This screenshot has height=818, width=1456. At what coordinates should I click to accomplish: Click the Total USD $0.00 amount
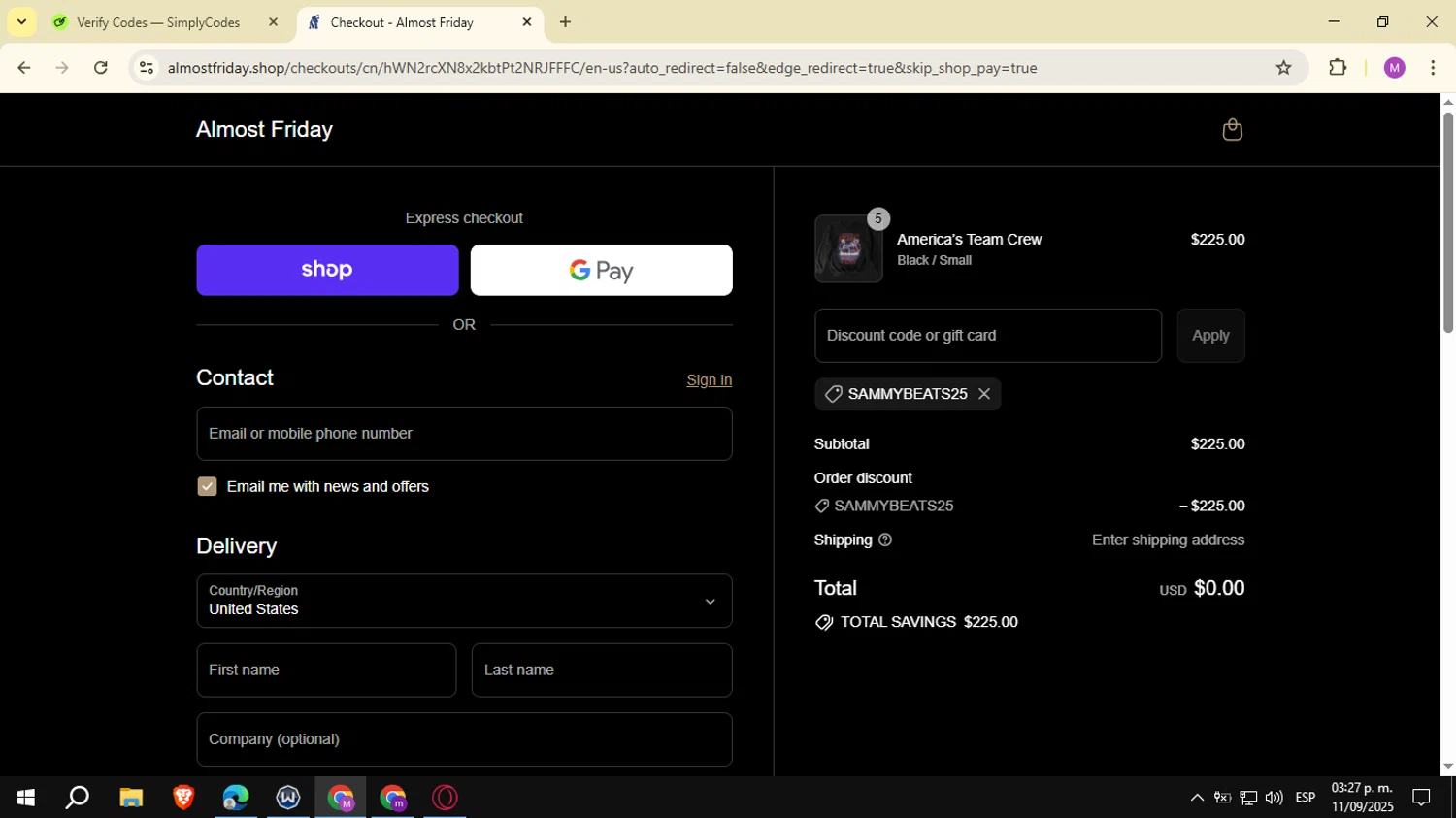click(x=1202, y=589)
